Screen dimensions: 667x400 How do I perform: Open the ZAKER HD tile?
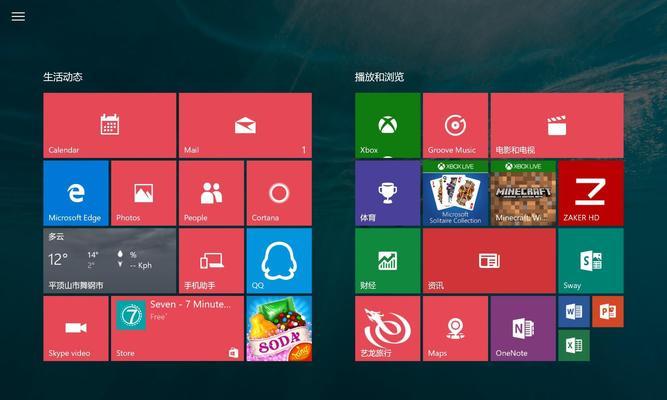coord(591,193)
